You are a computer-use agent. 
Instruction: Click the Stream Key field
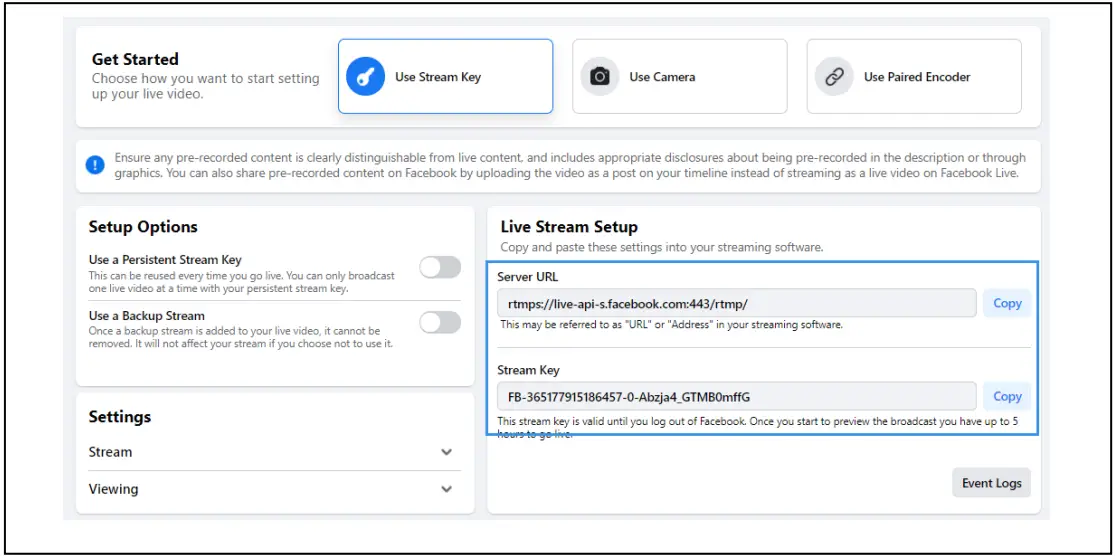737,396
